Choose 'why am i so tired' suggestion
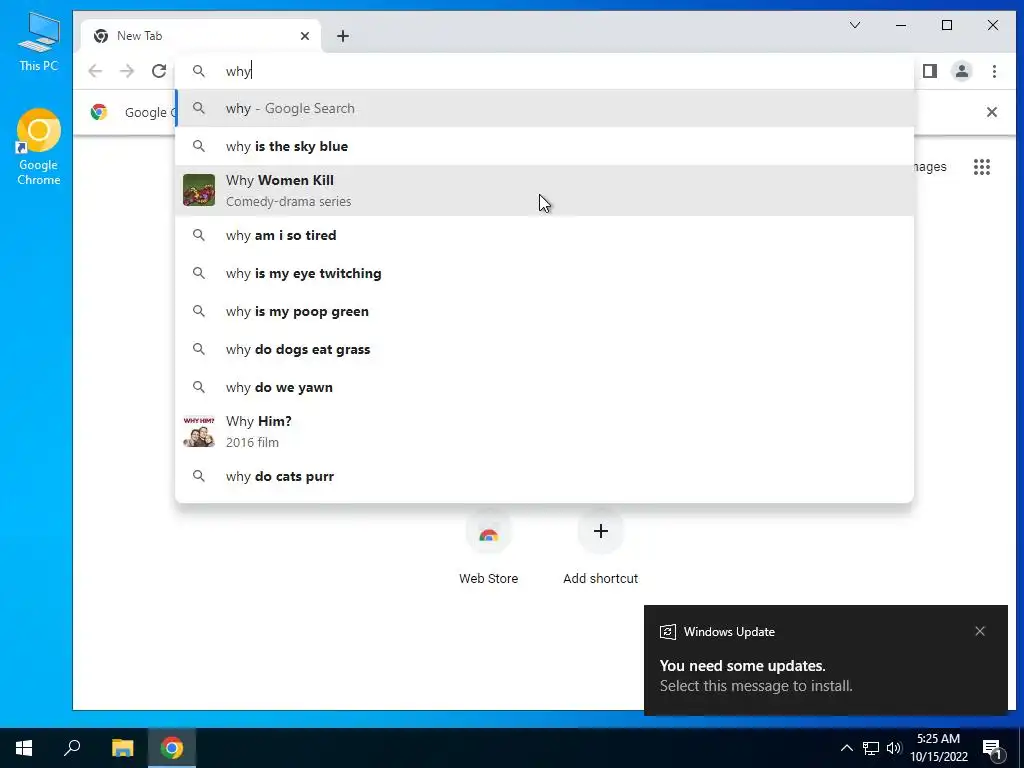1024x768 pixels. (544, 235)
